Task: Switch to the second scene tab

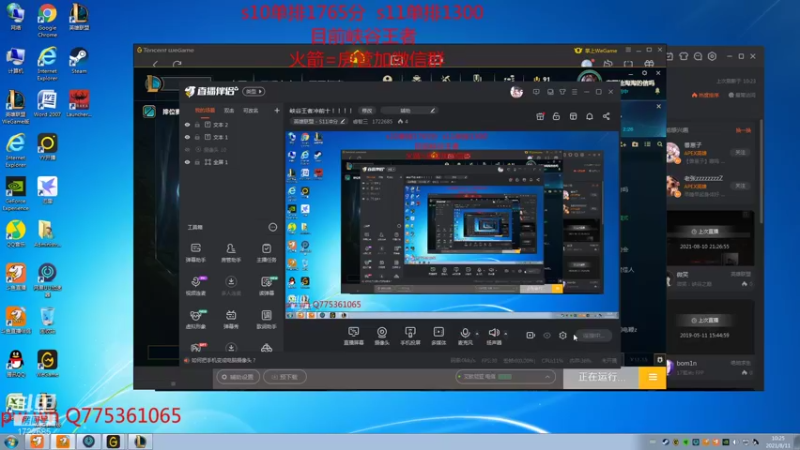Action: click(229, 110)
